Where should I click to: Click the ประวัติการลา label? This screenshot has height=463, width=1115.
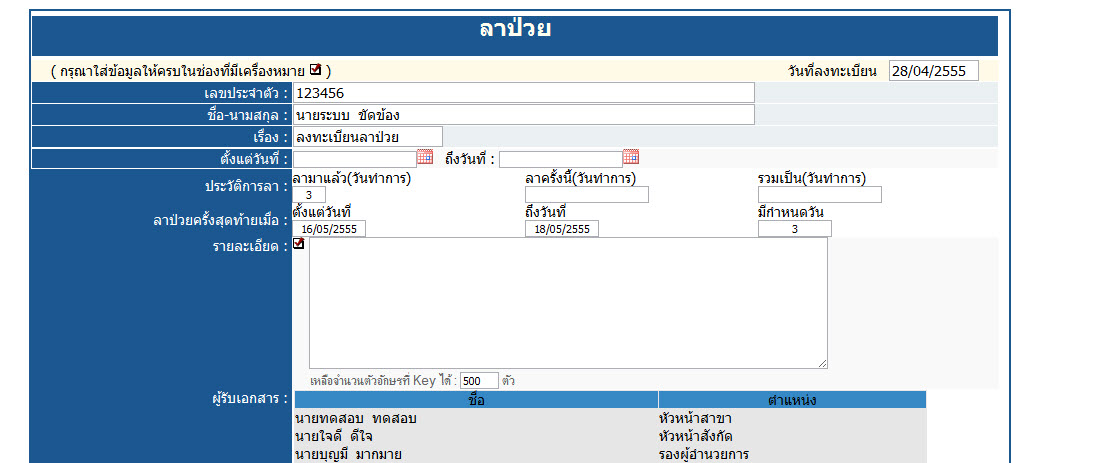[246, 186]
